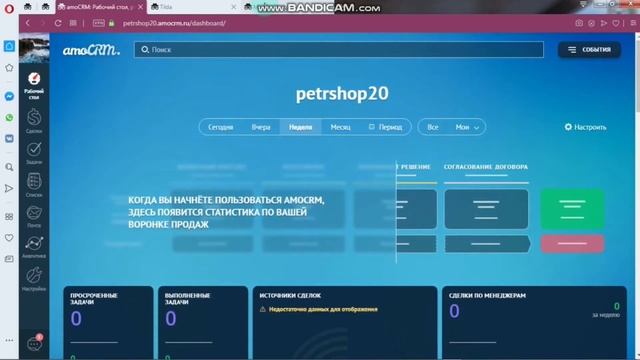
Task: Take snapshot with camera icon in toolbar
Action: coord(579,23)
